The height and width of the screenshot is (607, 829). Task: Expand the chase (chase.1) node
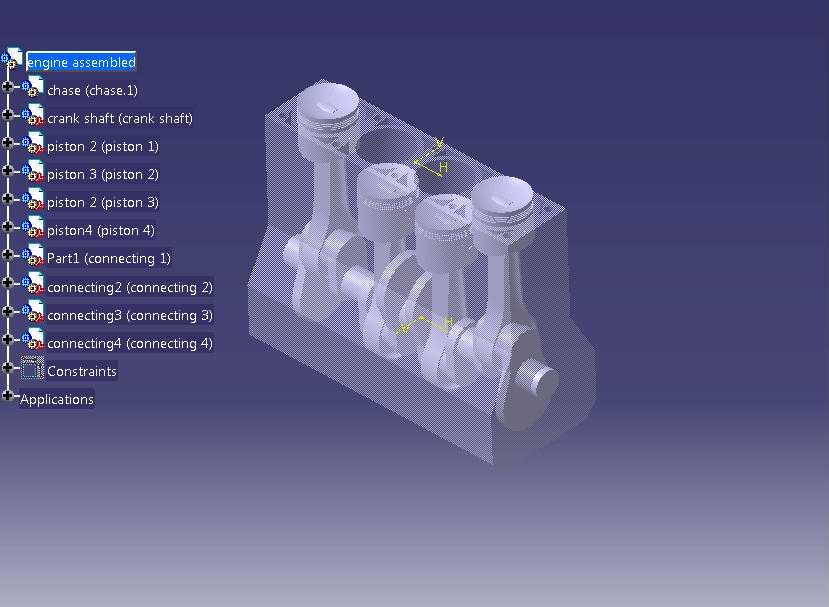(7, 86)
